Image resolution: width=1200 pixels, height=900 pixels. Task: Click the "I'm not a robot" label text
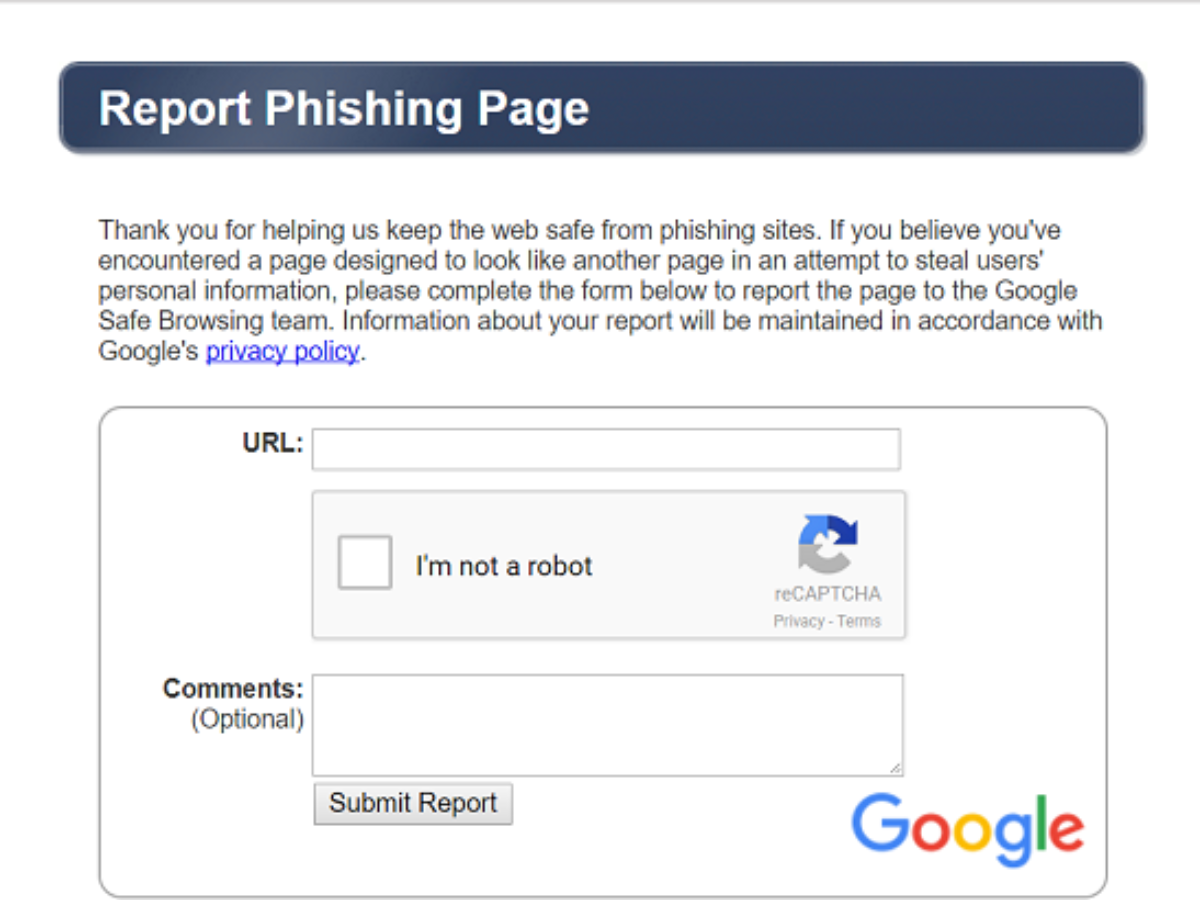pos(504,566)
